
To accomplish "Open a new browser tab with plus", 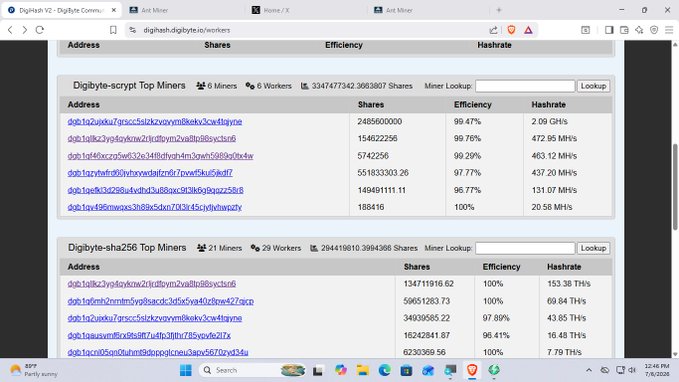I will [499, 10].
